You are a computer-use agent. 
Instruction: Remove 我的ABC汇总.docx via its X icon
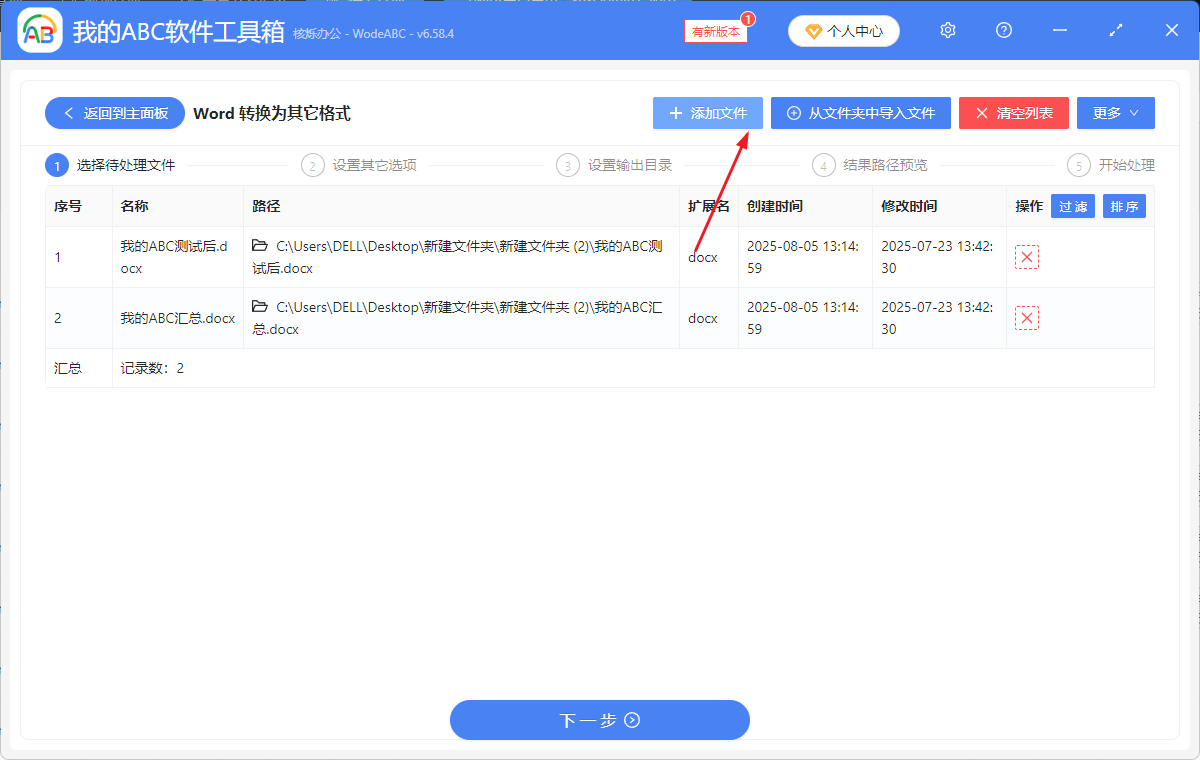(1027, 318)
